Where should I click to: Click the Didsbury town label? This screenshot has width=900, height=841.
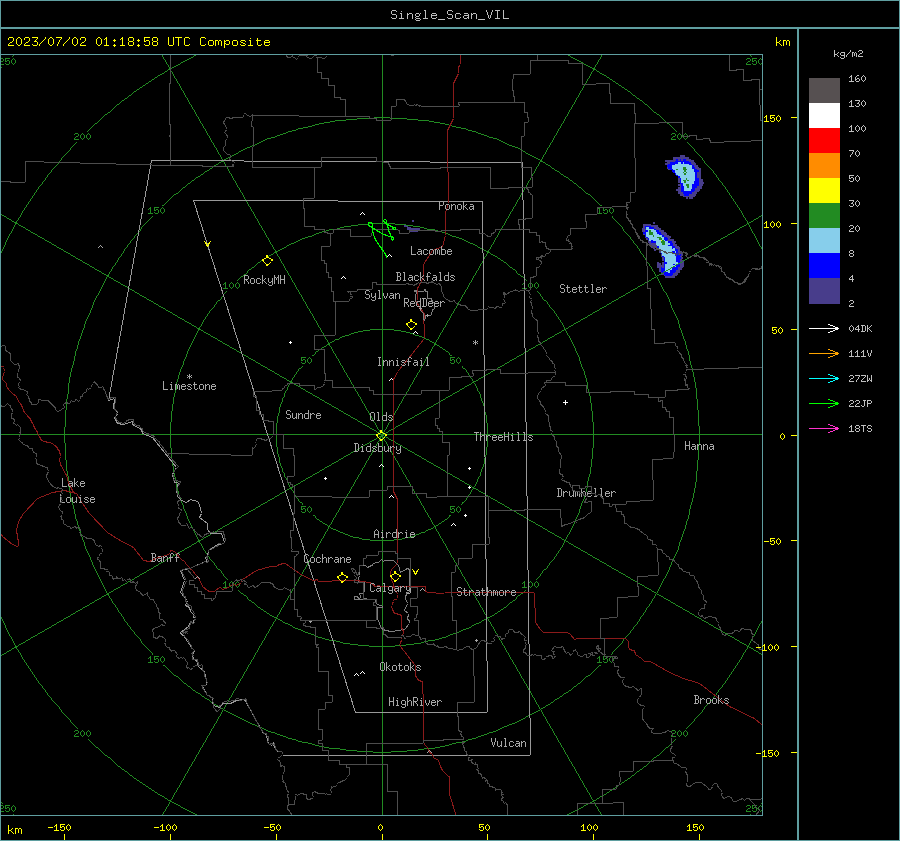click(377, 448)
